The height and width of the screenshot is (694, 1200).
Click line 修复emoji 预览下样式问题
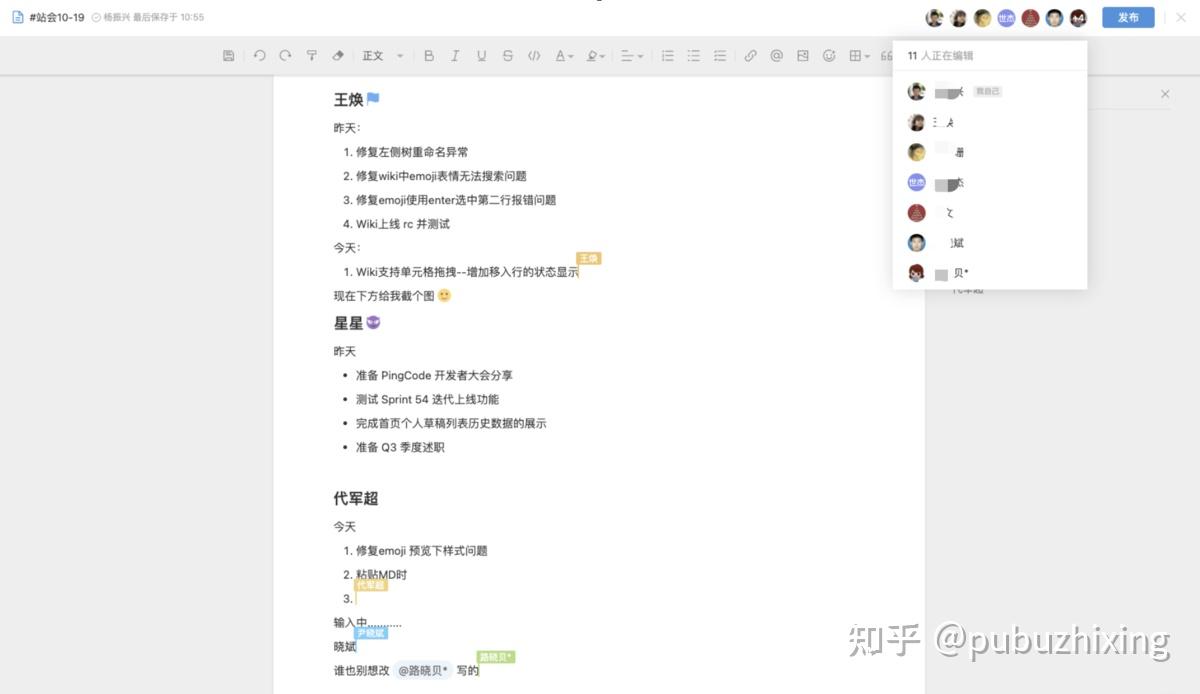(422, 551)
